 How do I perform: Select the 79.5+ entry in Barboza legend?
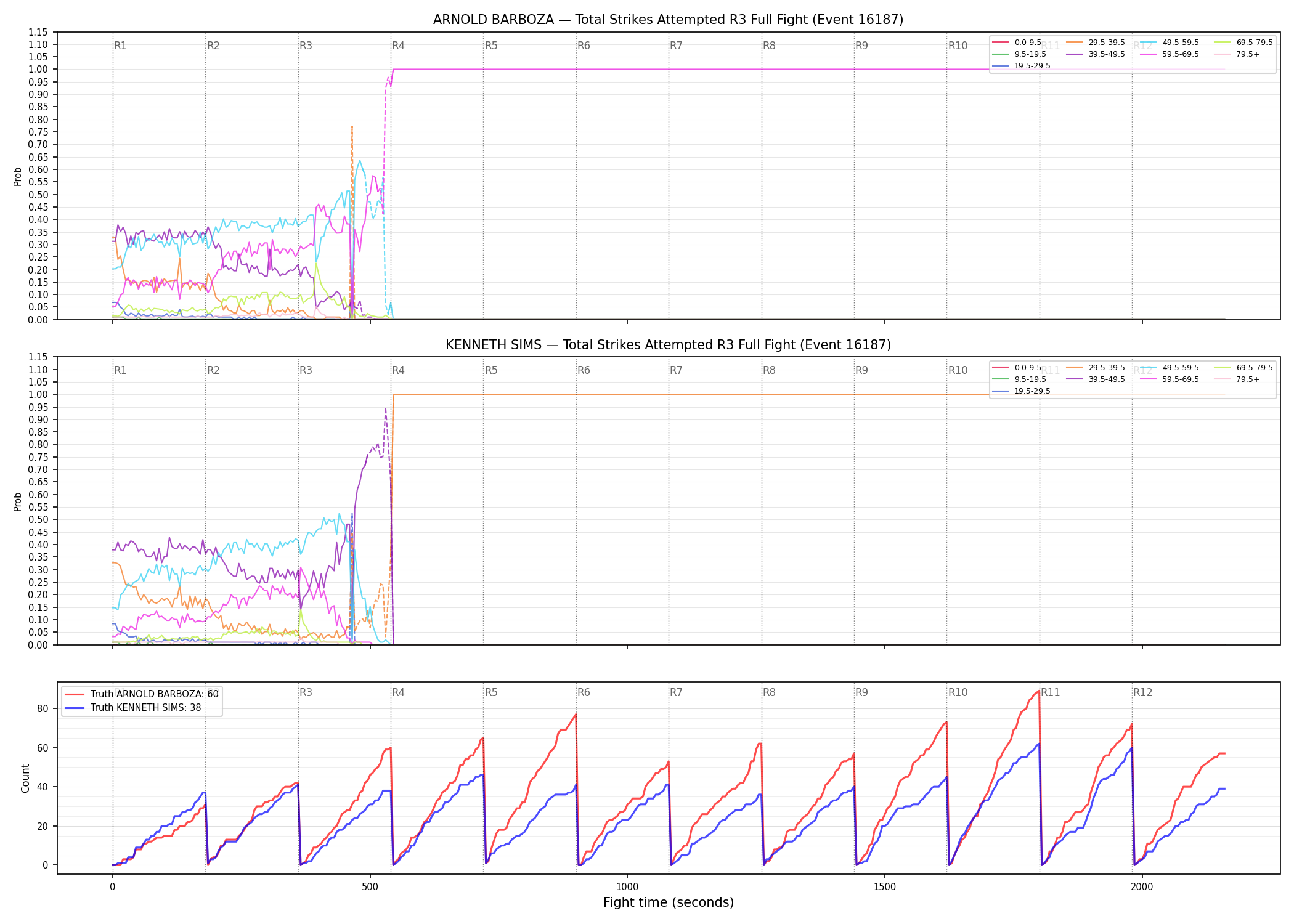[x=1237, y=54]
